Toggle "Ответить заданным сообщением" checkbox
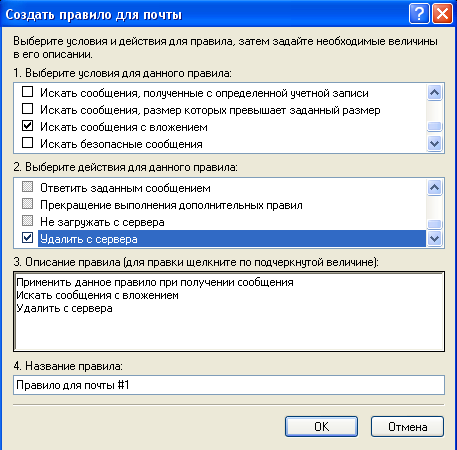 (x=27, y=187)
